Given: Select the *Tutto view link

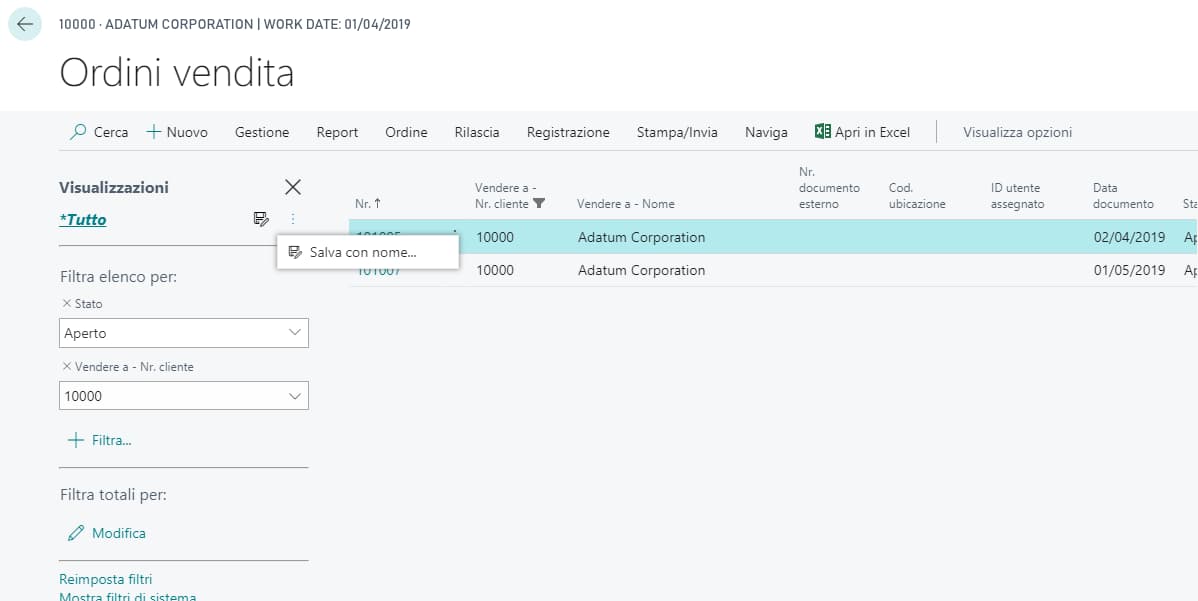Looking at the screenshot, I should pyautogui.click(x=83, y=220).
